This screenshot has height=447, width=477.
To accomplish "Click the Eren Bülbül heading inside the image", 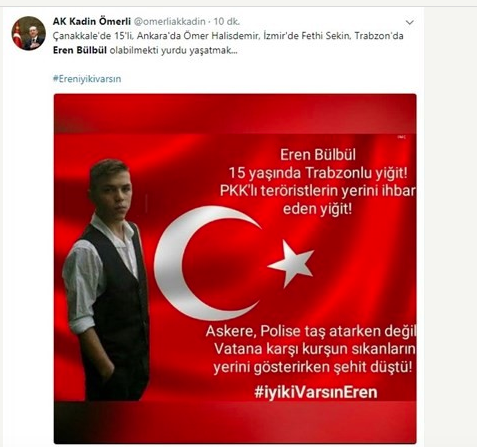I will tap(318, 155).
